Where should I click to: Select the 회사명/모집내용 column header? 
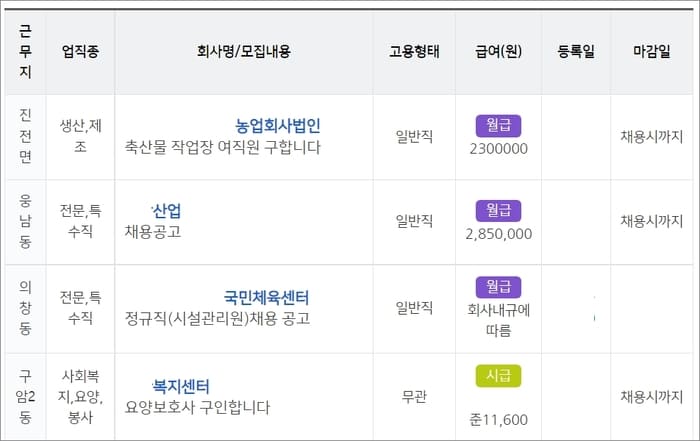(244, 51)
